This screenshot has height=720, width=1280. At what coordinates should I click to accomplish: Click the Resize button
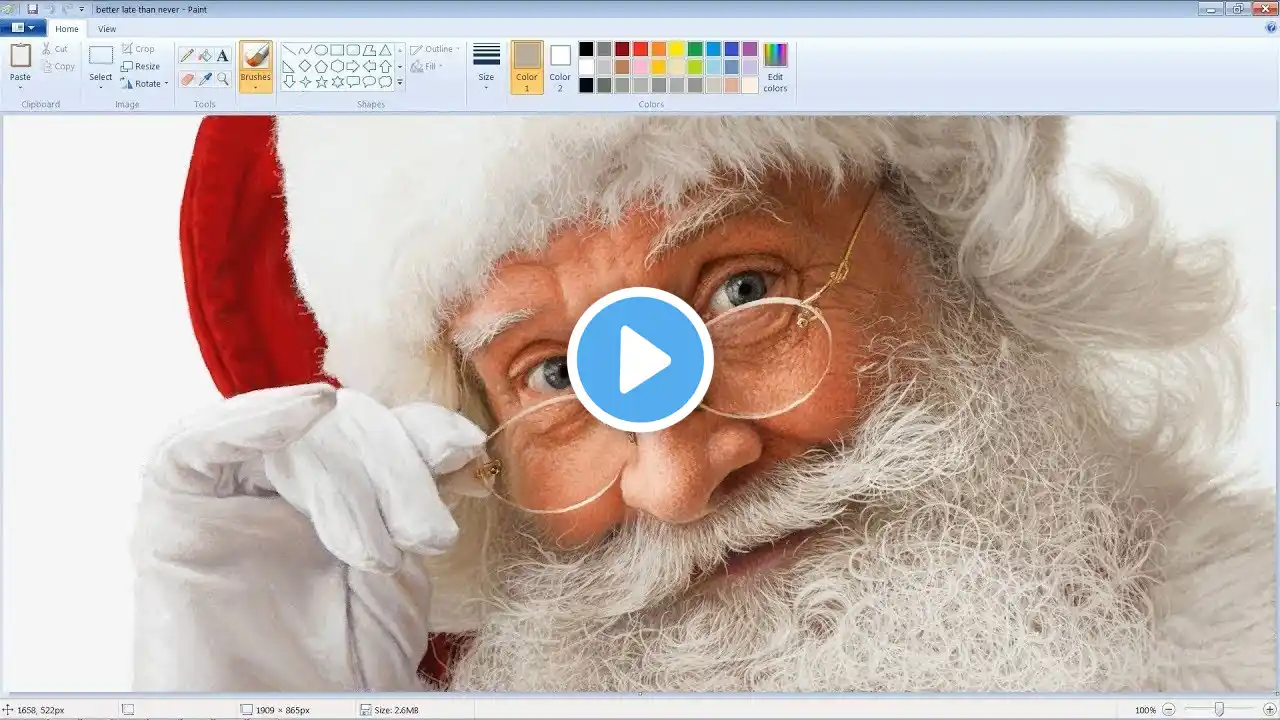pyautogui.click(x=141, y=67)
